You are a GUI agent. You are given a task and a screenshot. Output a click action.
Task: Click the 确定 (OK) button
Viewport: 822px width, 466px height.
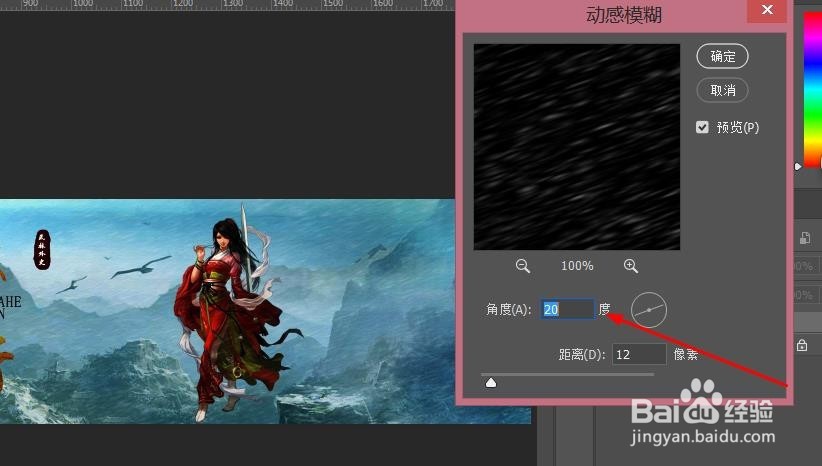coord(722,56)
